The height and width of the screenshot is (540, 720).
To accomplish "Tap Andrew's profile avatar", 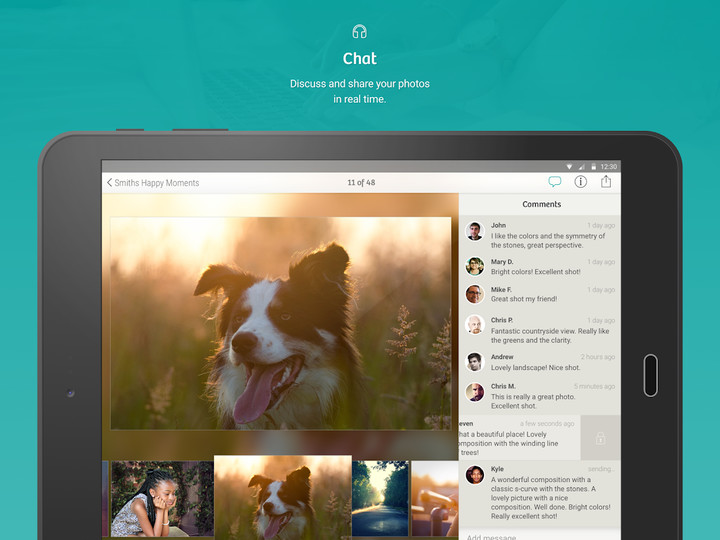I will coord(475,362).
